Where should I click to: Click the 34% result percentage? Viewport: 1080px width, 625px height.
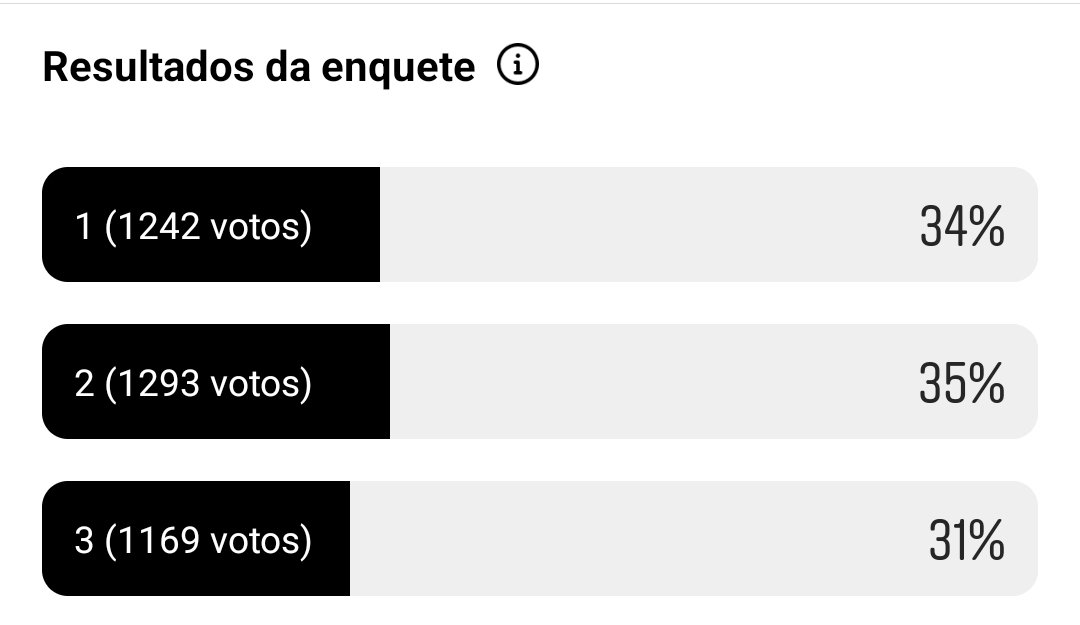pos(961,227)
